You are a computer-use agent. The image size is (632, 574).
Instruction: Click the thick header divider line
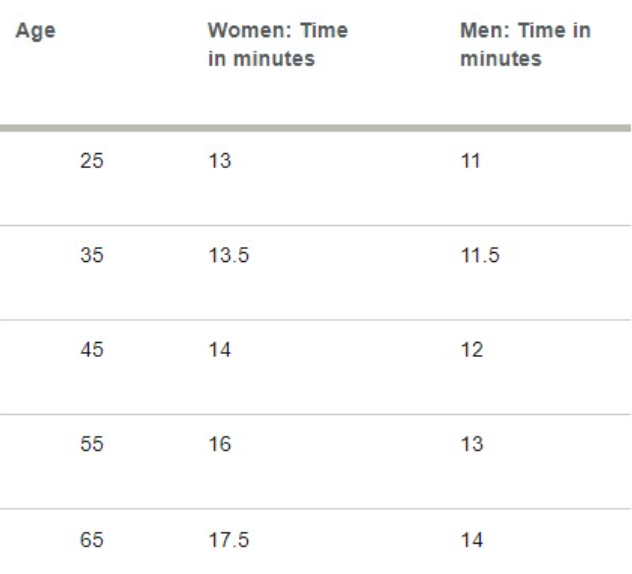316,128
